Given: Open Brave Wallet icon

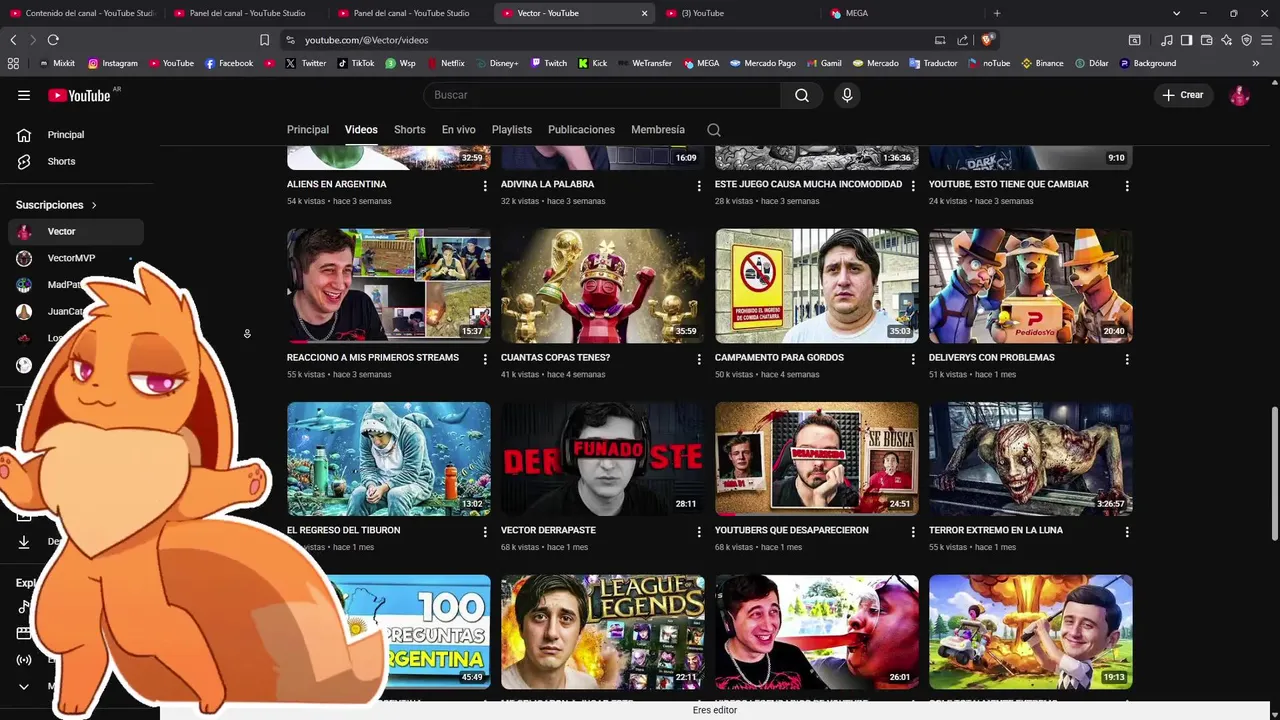Looking at the screenshot, I should tap(1207, 40).
